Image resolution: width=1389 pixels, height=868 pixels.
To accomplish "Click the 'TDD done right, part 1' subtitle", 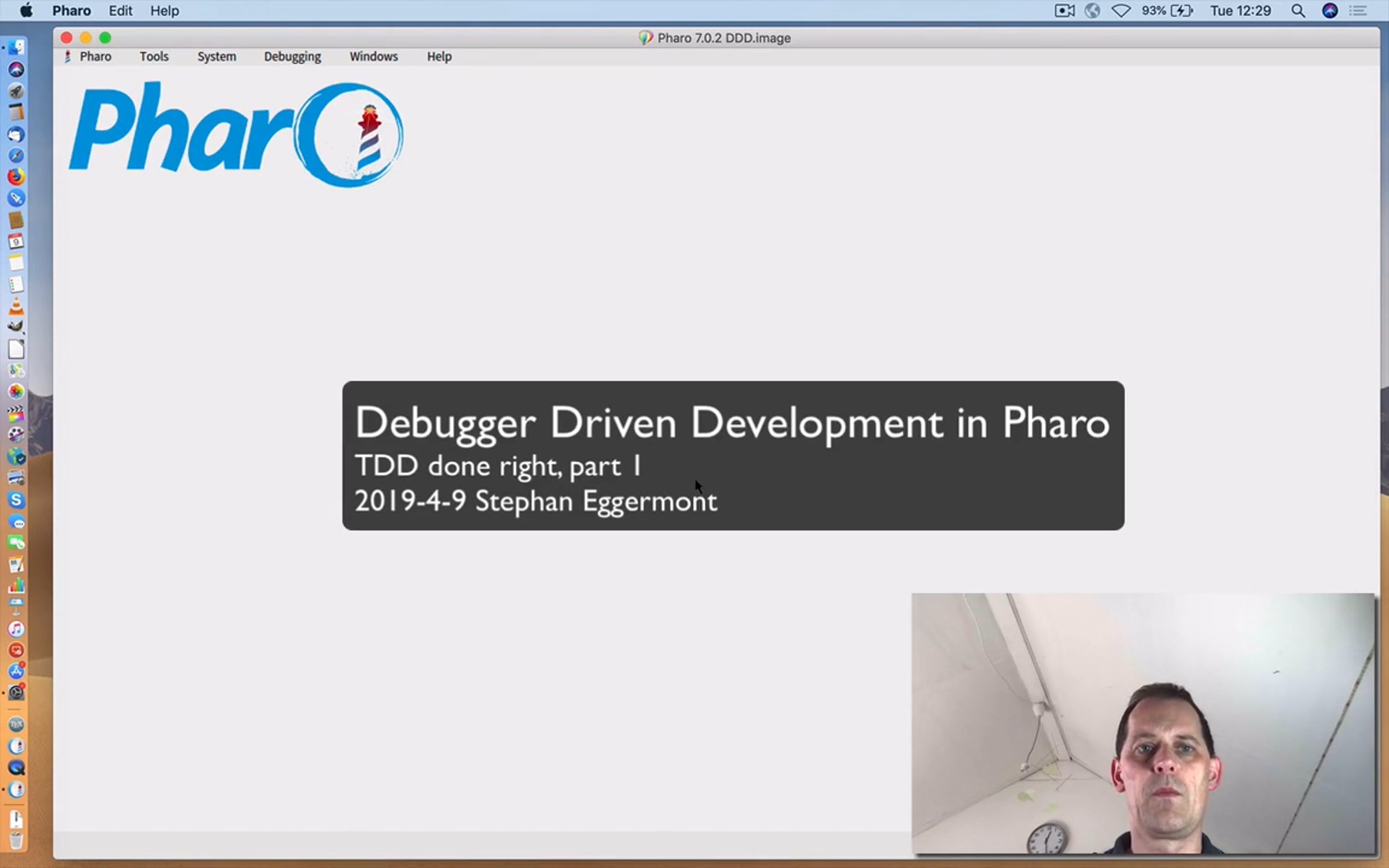I will coord(498,466).
